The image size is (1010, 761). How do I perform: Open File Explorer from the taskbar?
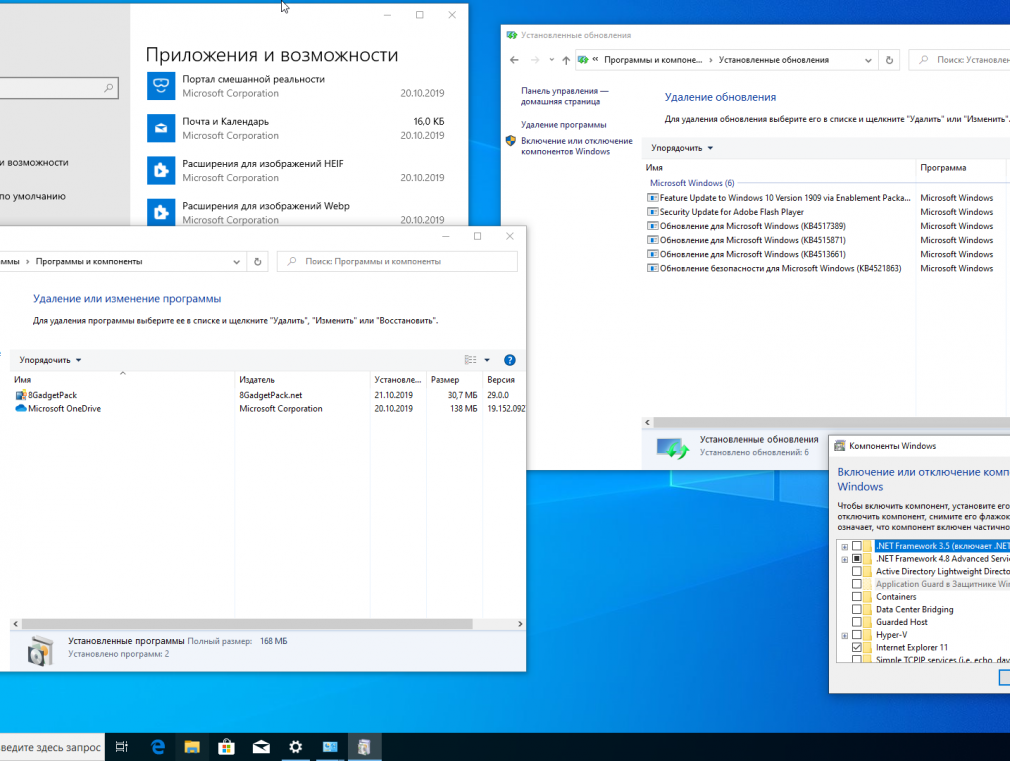point(192,747)
